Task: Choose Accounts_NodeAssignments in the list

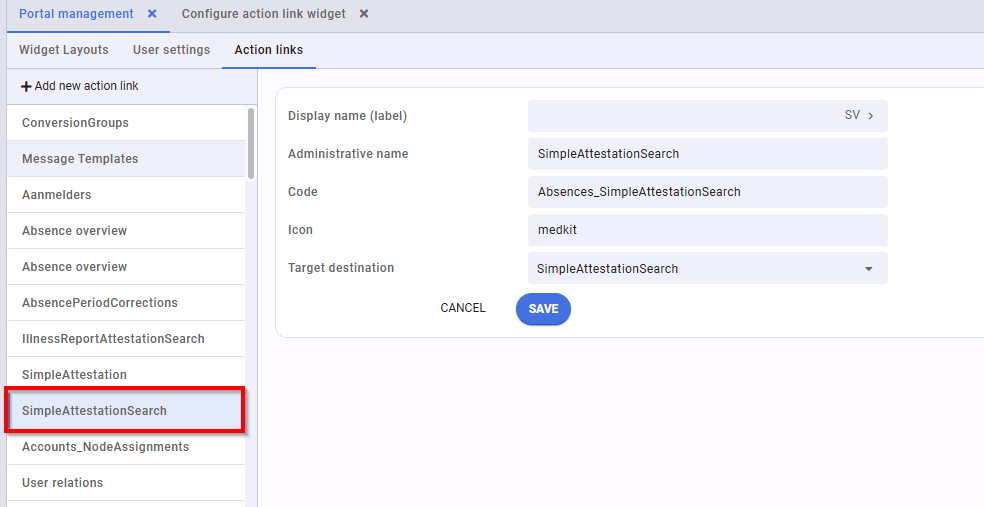Action: pyautogui.click(x=105, y=447)
